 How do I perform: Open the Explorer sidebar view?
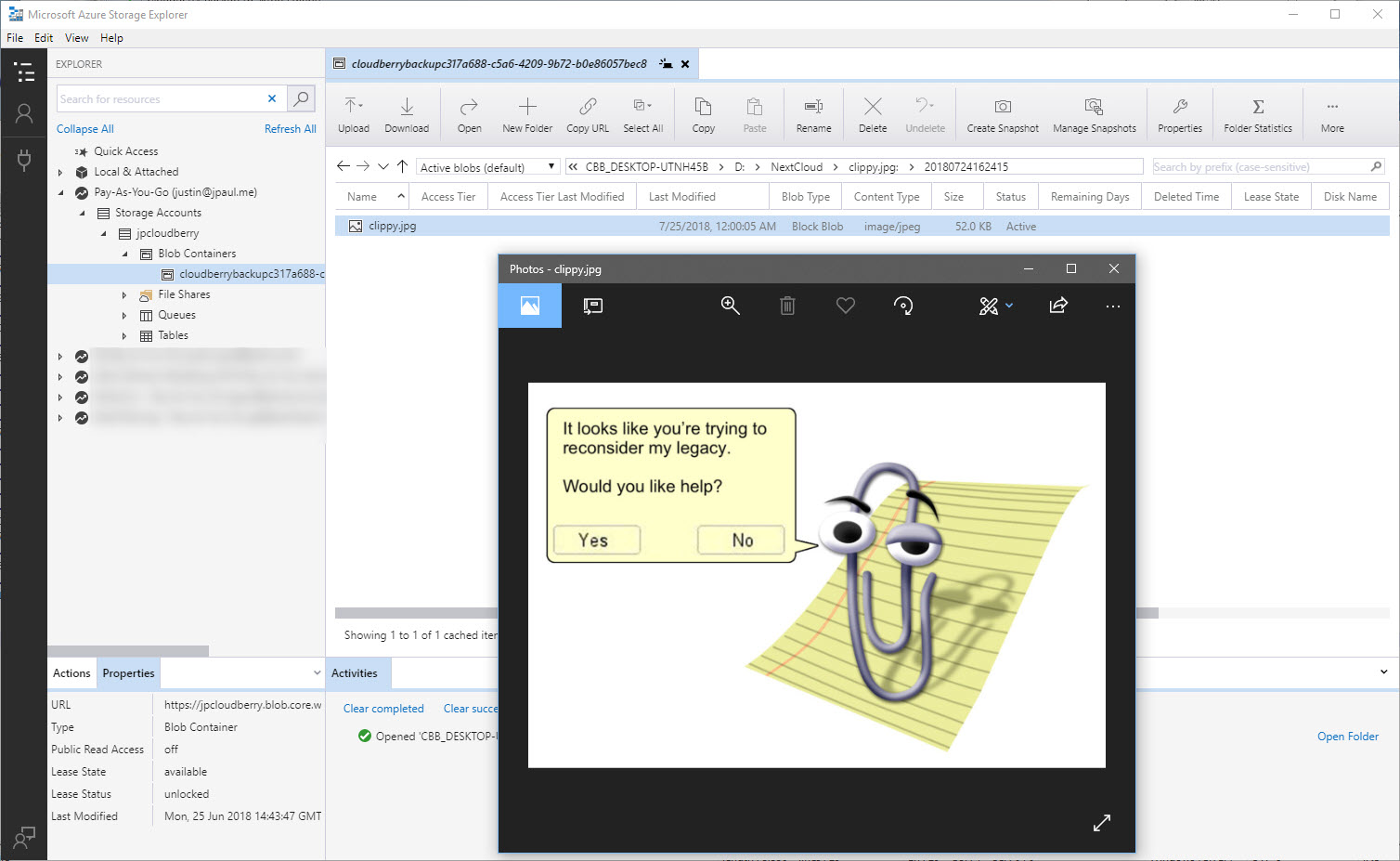pos(24,72)
